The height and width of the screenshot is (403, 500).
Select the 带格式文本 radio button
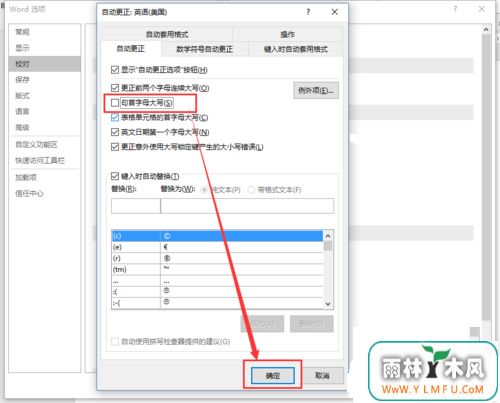click(x=251, y=190)
